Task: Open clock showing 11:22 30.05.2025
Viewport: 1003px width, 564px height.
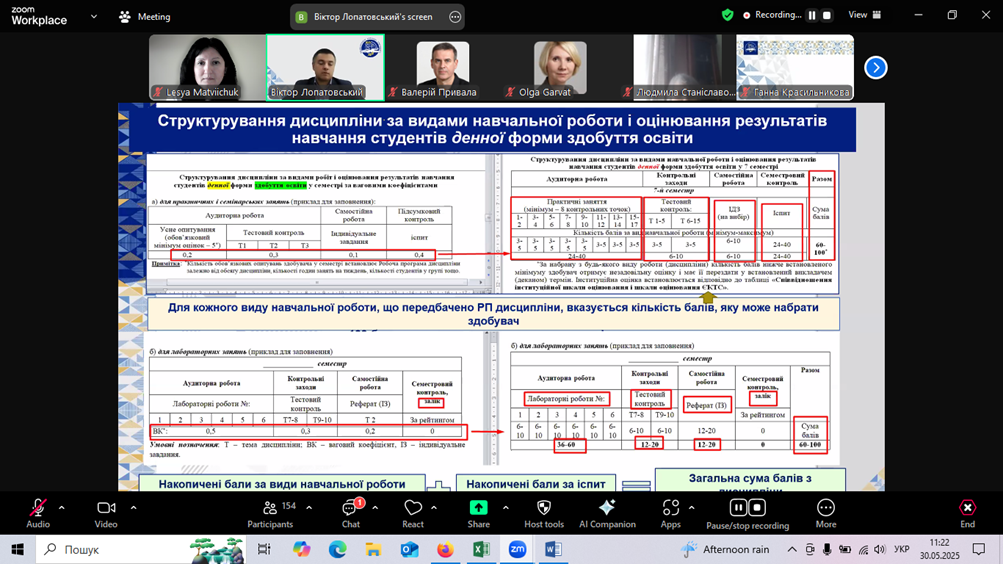Action: tap(940, 549)
